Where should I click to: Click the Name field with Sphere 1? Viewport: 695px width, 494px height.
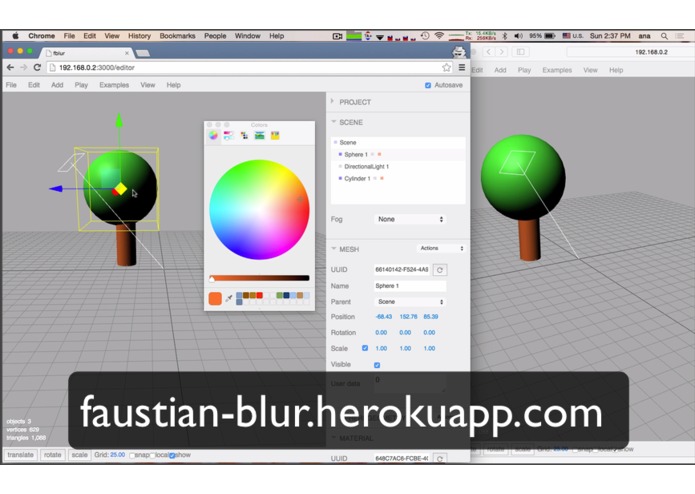(410, 286)
